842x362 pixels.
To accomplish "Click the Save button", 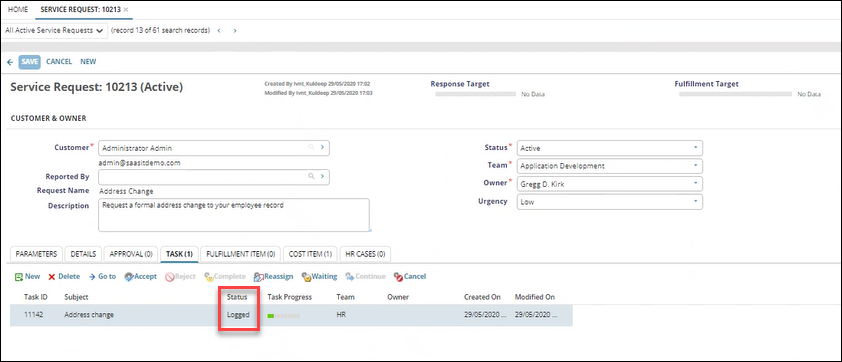I will click(x=30, y=62).
